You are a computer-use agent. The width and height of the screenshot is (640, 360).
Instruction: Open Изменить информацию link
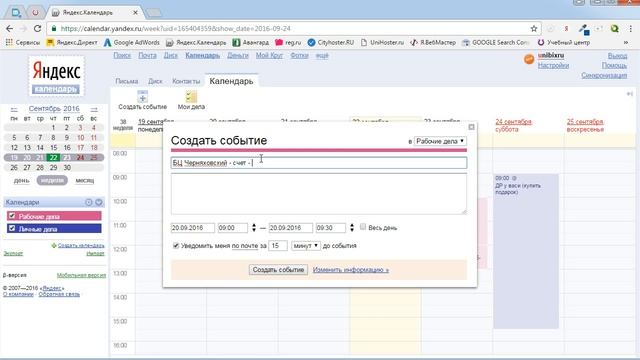351,270
